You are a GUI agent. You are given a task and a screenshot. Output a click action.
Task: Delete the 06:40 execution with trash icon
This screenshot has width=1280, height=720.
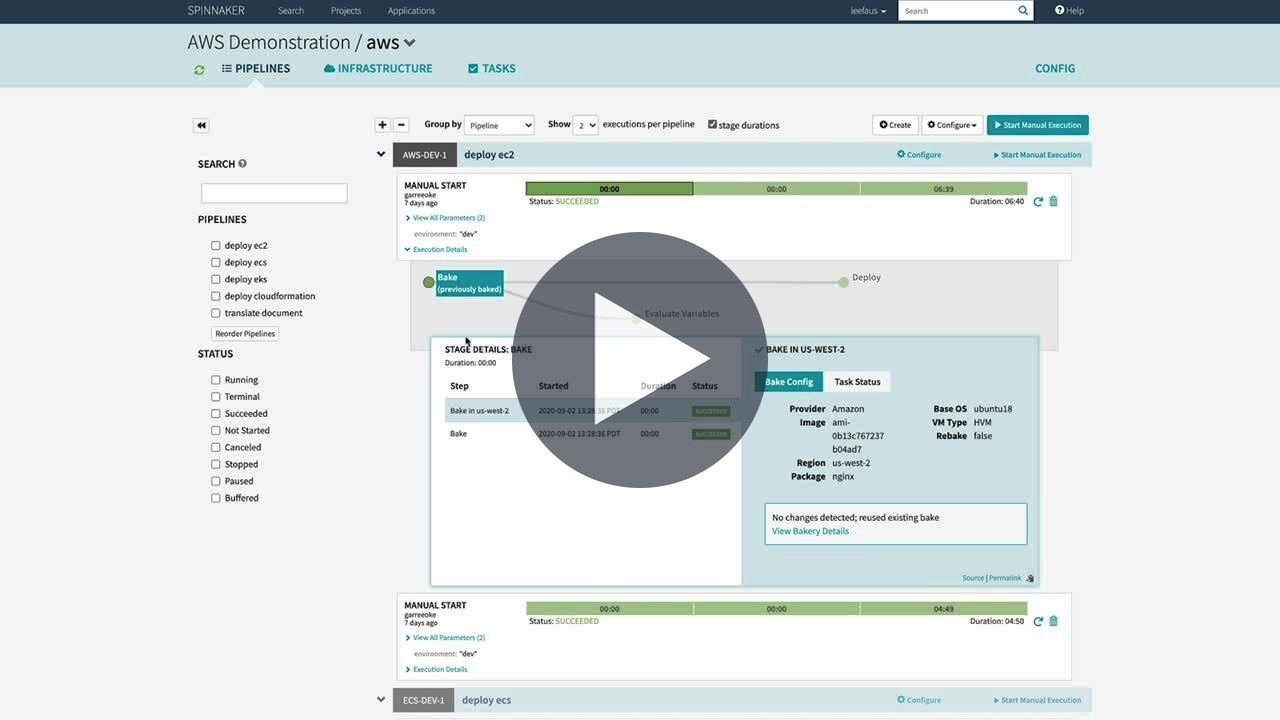click(x=1053, y=202)
